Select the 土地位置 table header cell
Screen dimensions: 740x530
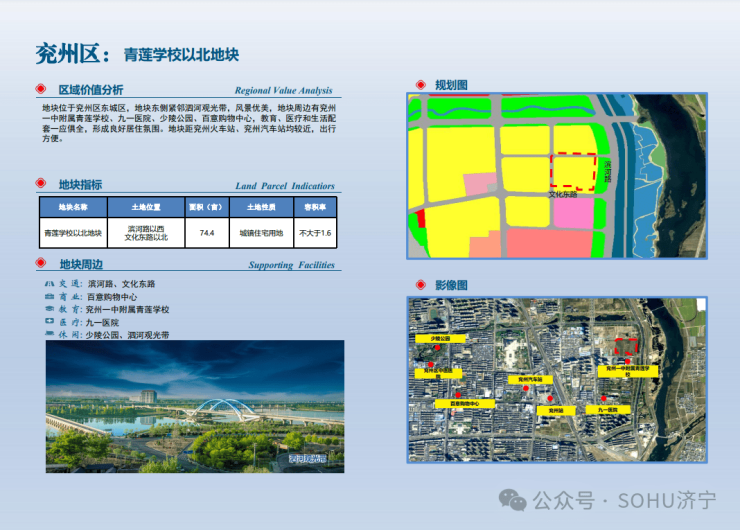point(146,207)
